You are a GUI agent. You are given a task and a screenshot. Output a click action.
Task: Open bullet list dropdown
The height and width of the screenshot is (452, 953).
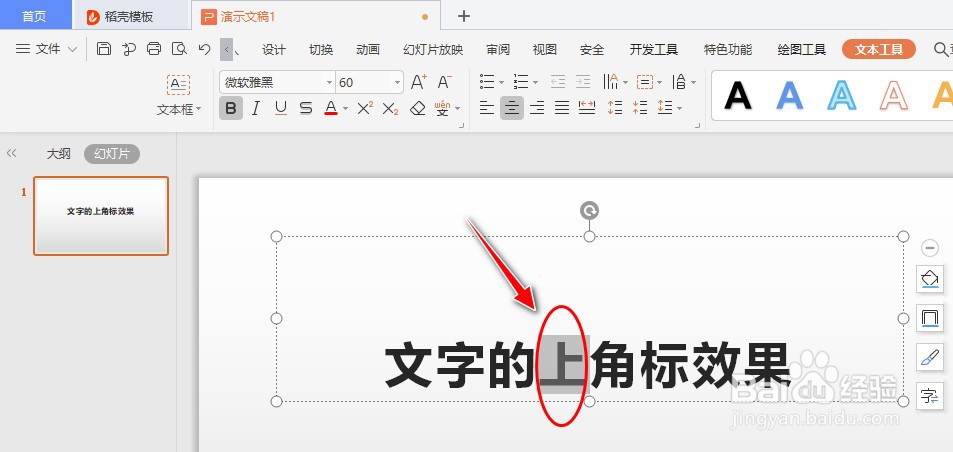click(501, 83)
